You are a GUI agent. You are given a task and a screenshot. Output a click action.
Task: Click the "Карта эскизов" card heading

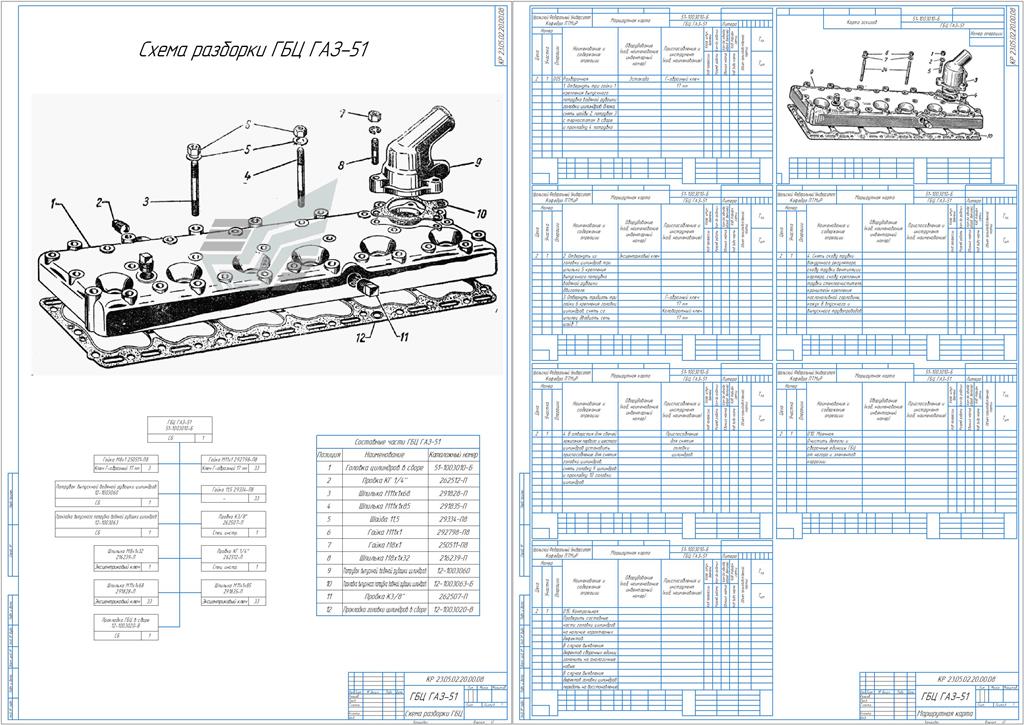tap(862, 22)
